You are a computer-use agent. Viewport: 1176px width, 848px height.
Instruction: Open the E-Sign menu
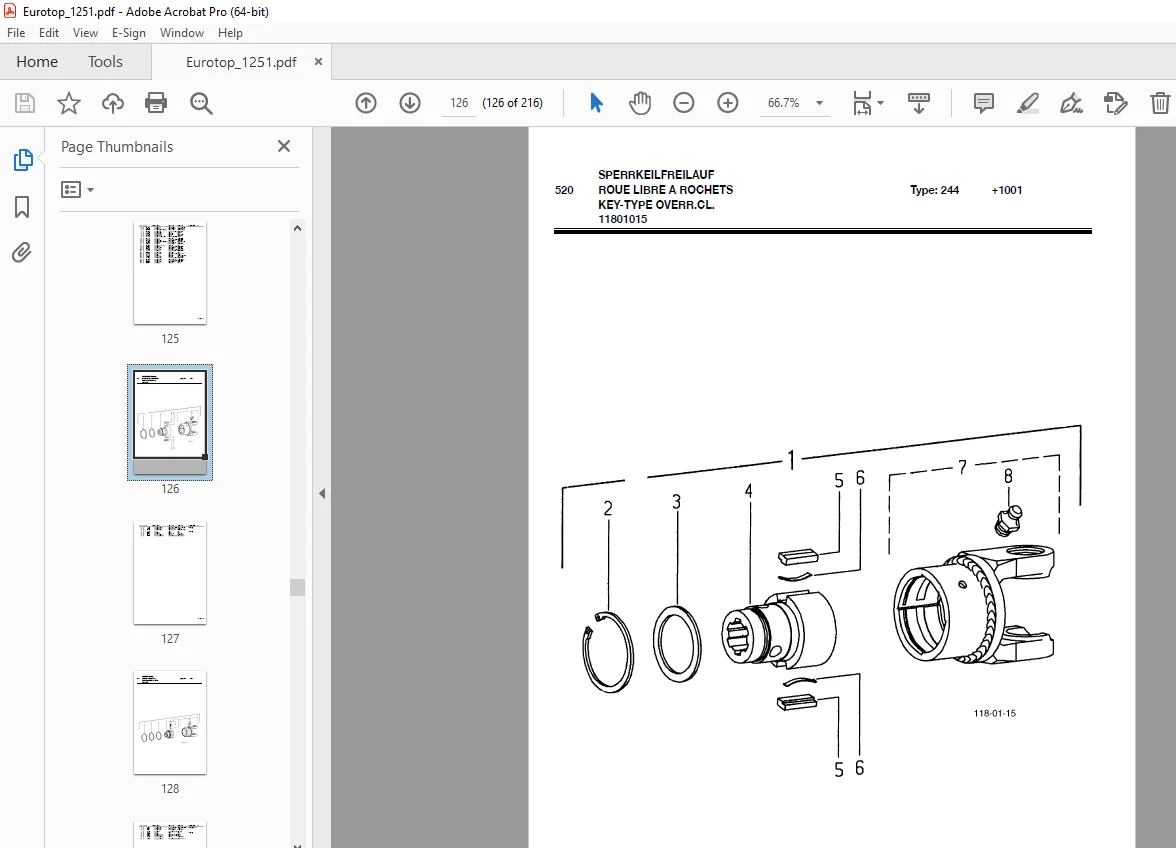(128, 33)
